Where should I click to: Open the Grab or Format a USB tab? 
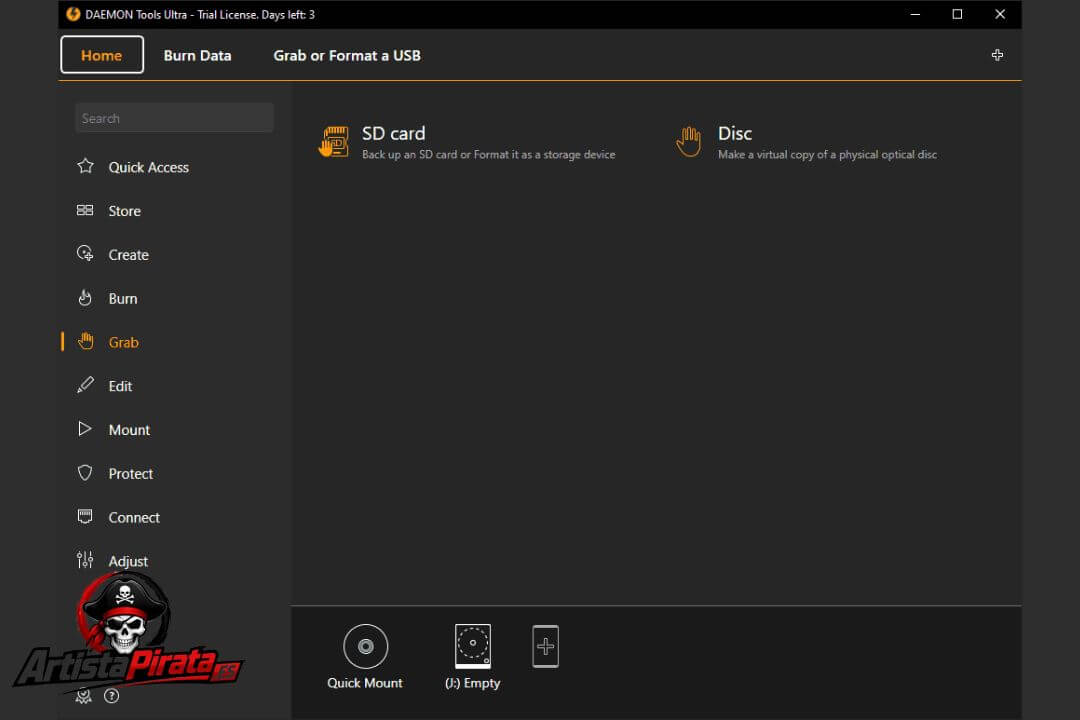[x=346, y=56]
